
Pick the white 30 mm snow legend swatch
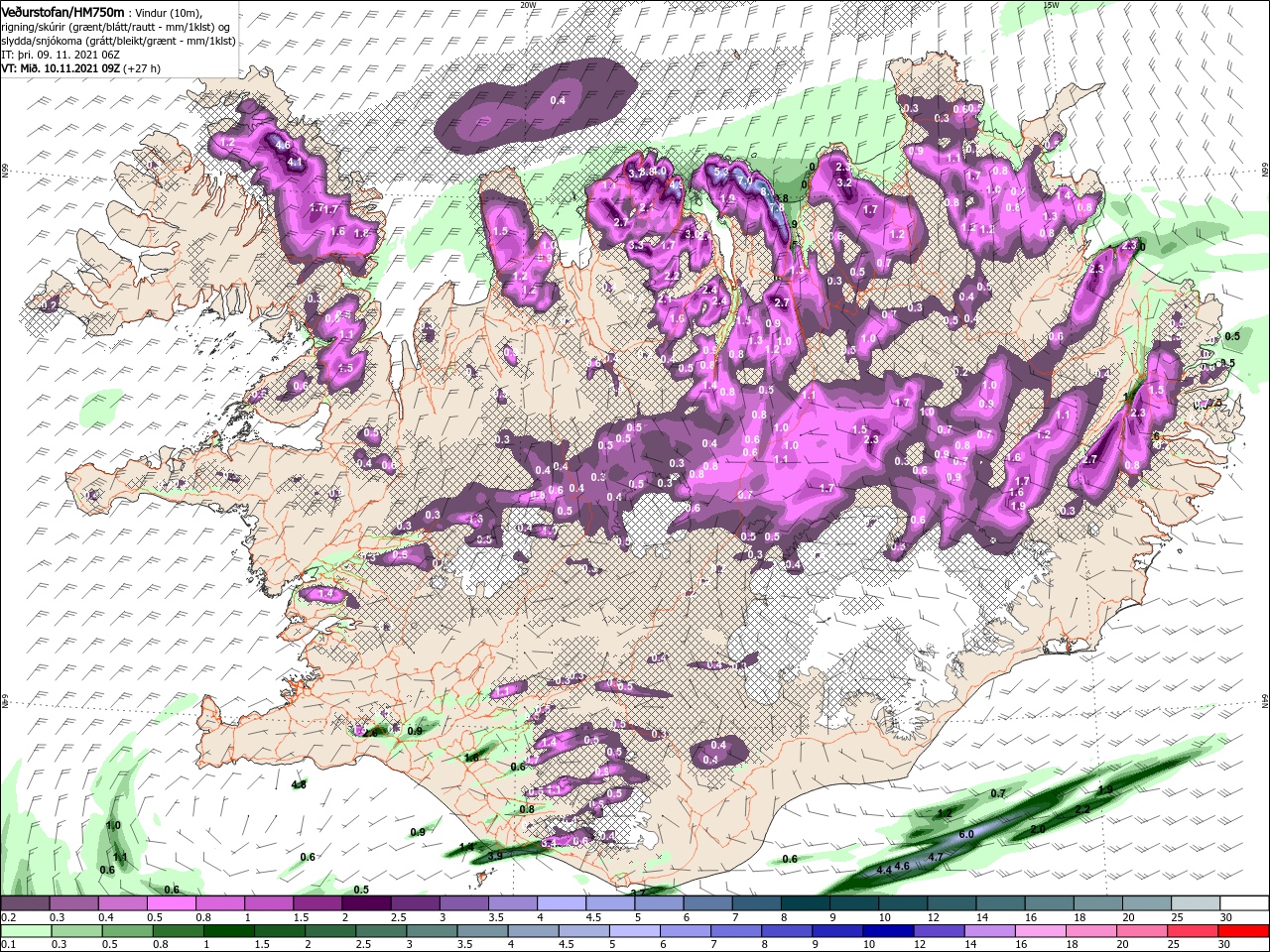[1245, 903]
